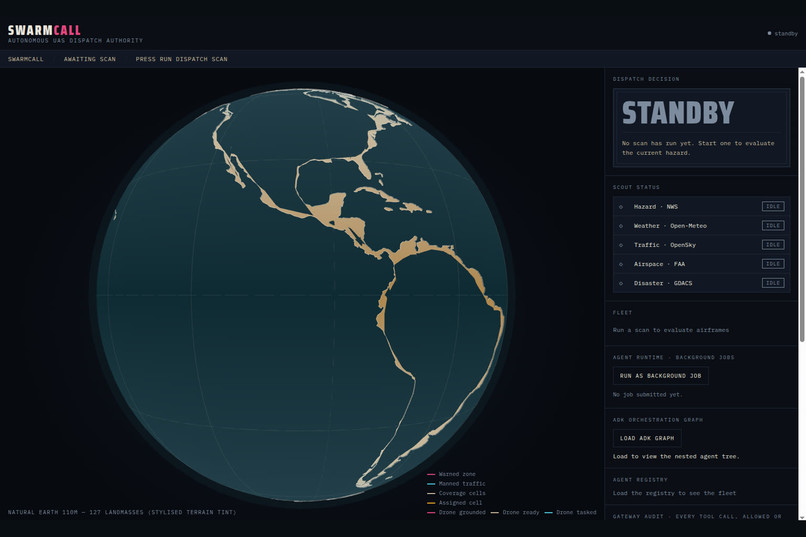This screenshot has width=806, height=537.
Task: Click the diamond icon beside Traffic · OpenSky
Action: click(x=620, y=245)
